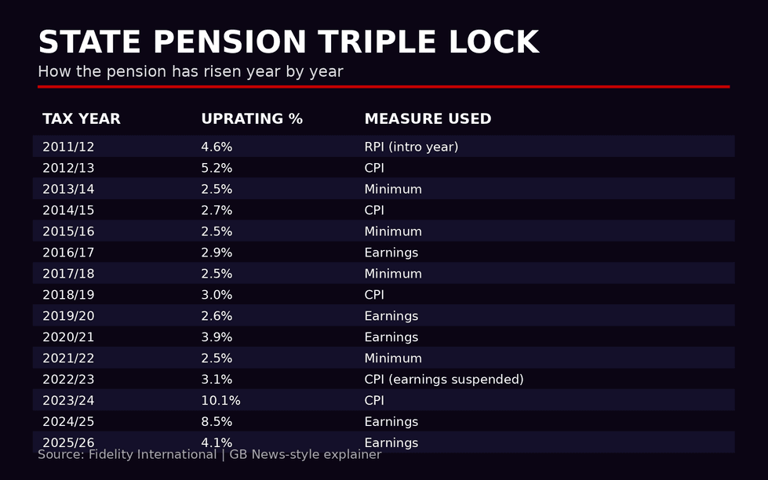Click the red divider line under the subtitle
Viewport: 768px width, 480px height.
click(383, 87)
